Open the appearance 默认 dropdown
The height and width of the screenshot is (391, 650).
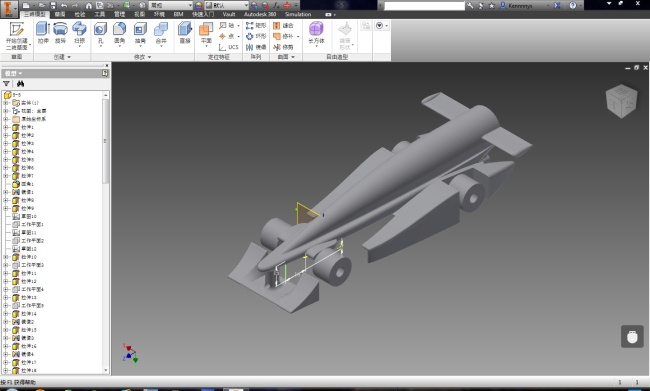[227, 5]
